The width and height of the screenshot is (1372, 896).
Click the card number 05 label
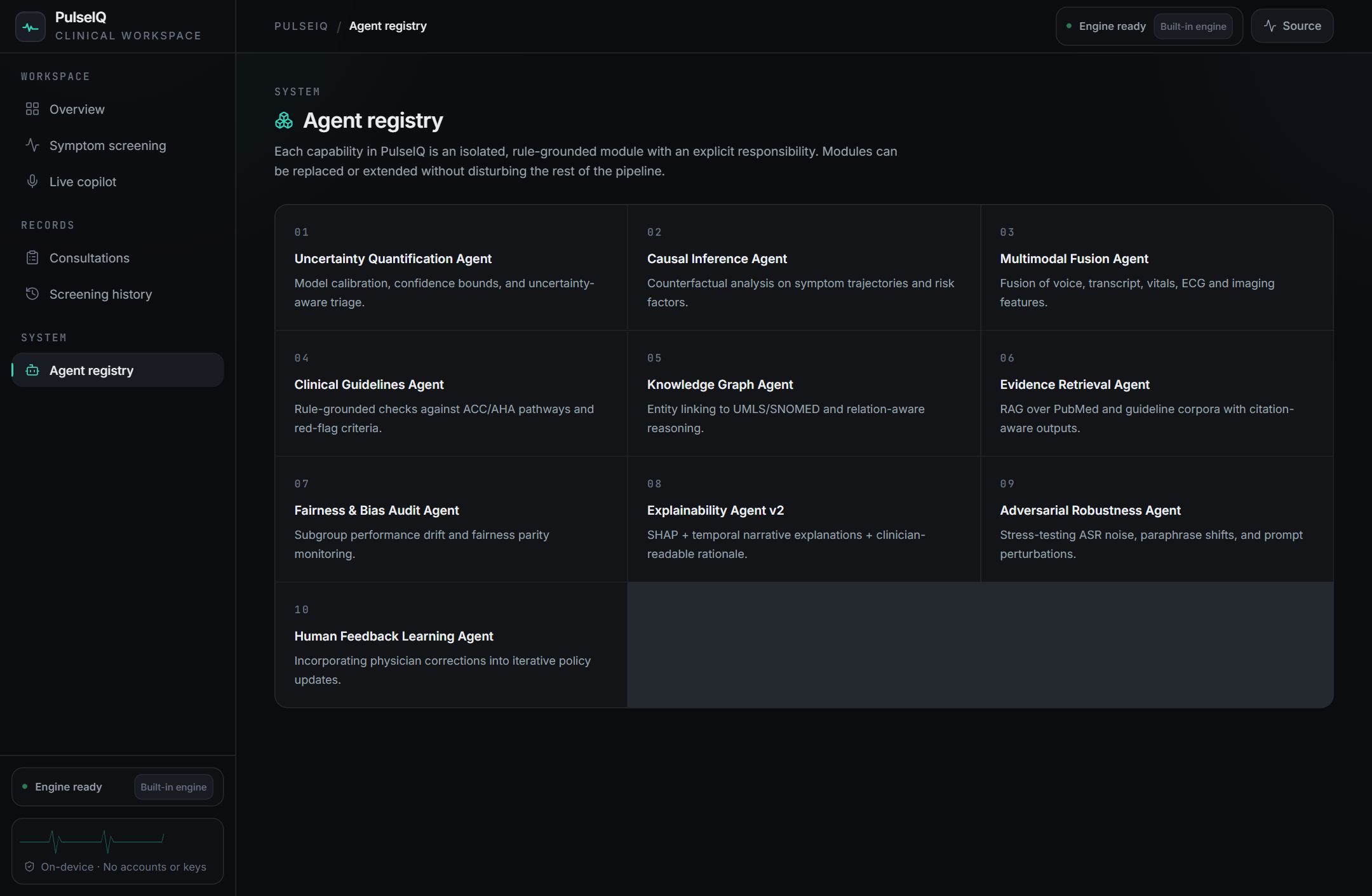655,358
